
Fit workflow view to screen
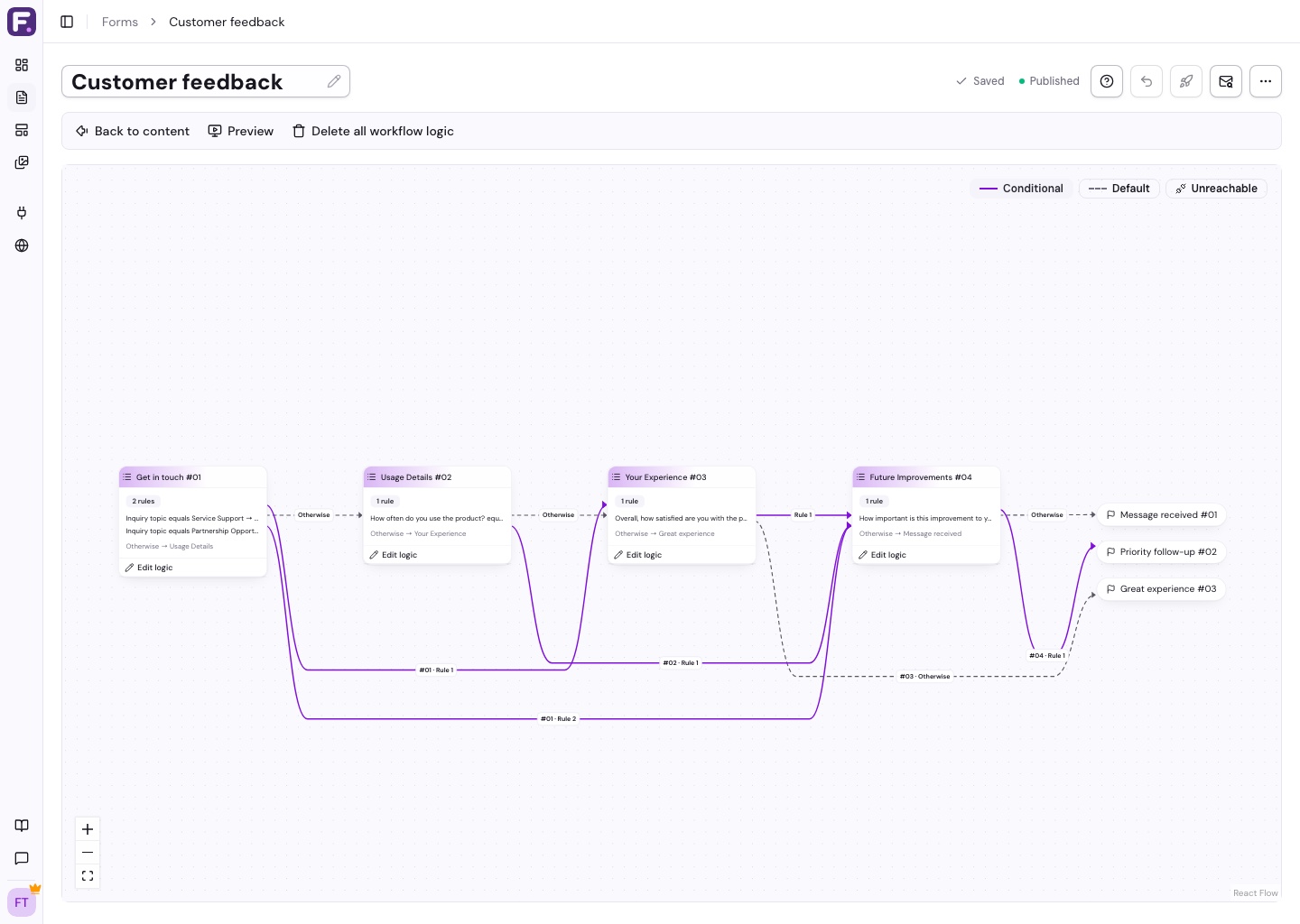[88, 876]
